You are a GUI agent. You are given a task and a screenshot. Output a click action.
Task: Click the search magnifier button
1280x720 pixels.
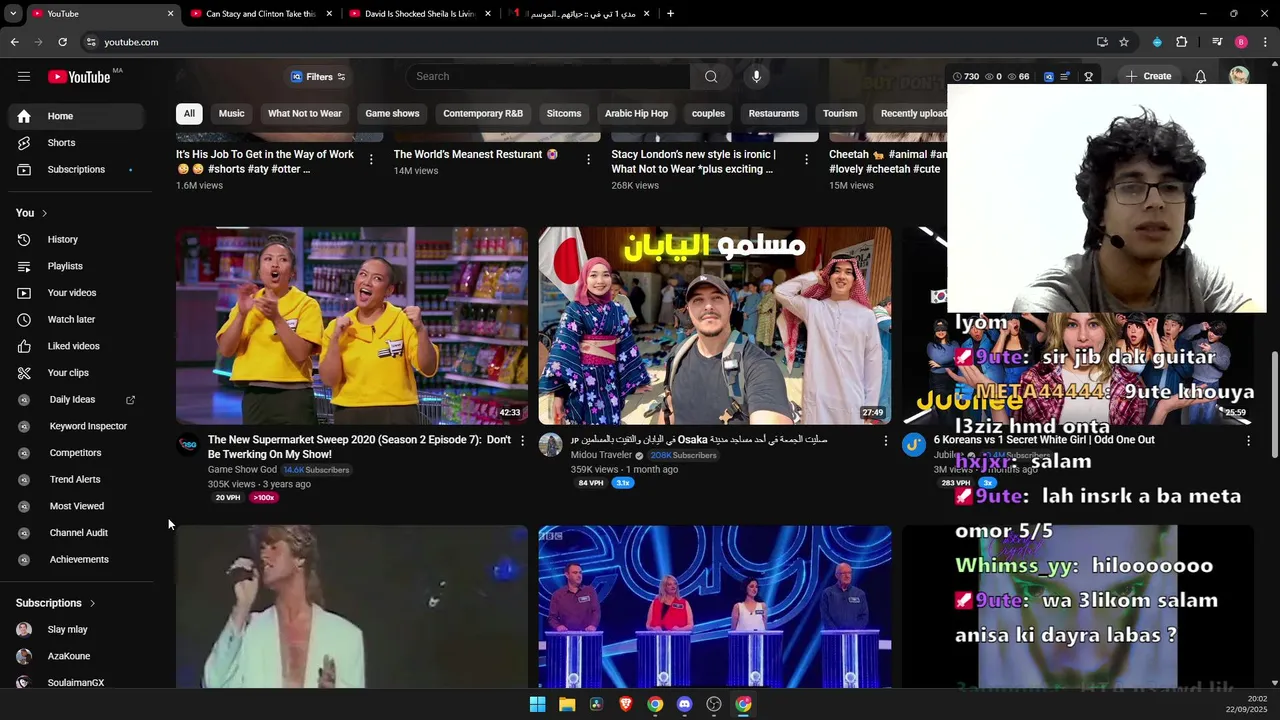click(x=711, y=77)
